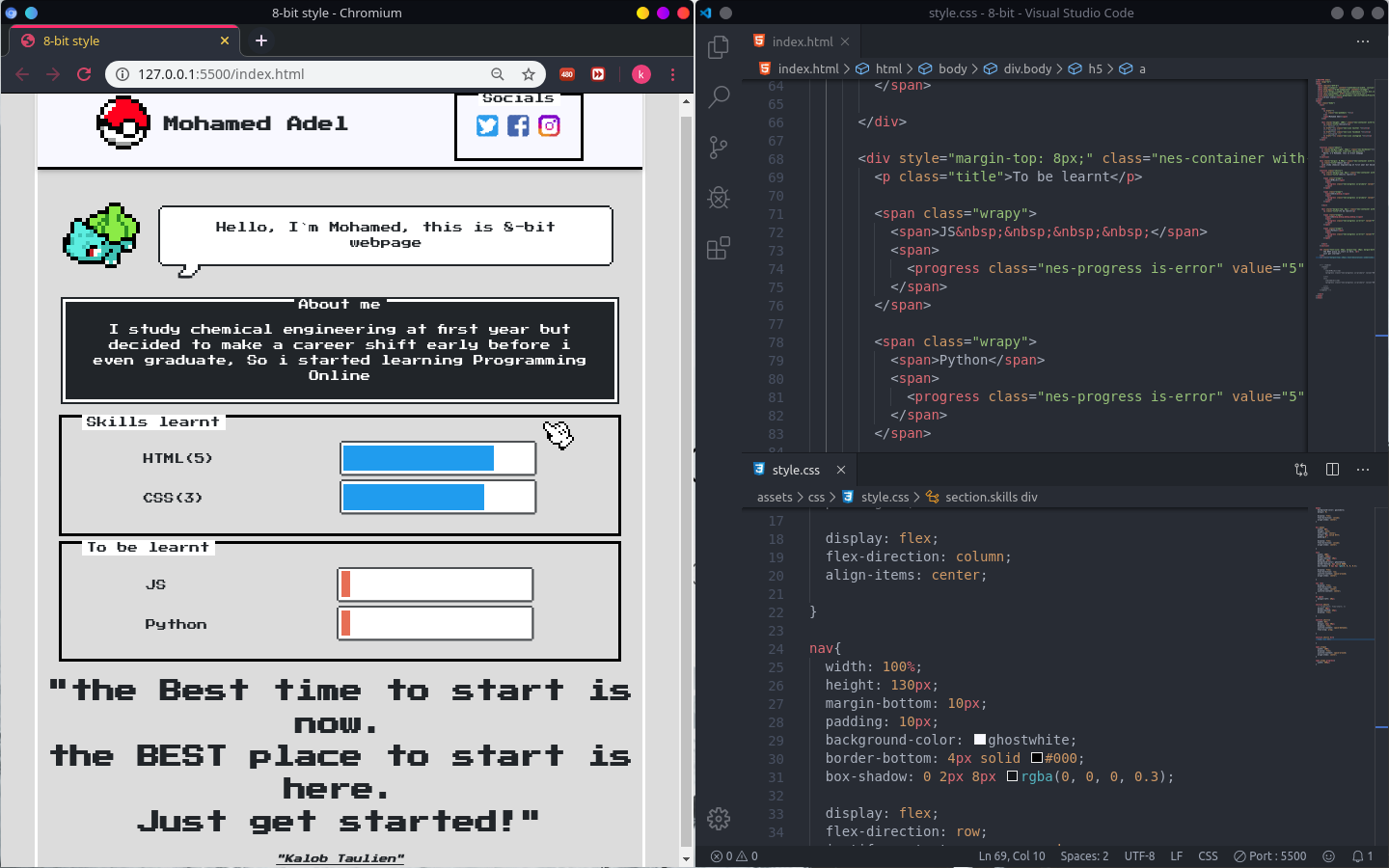Image resolution: width=1389 pixels, height=868 pixels.
Task: Click the Pokeball logo on the webpage
Action: 123,122
